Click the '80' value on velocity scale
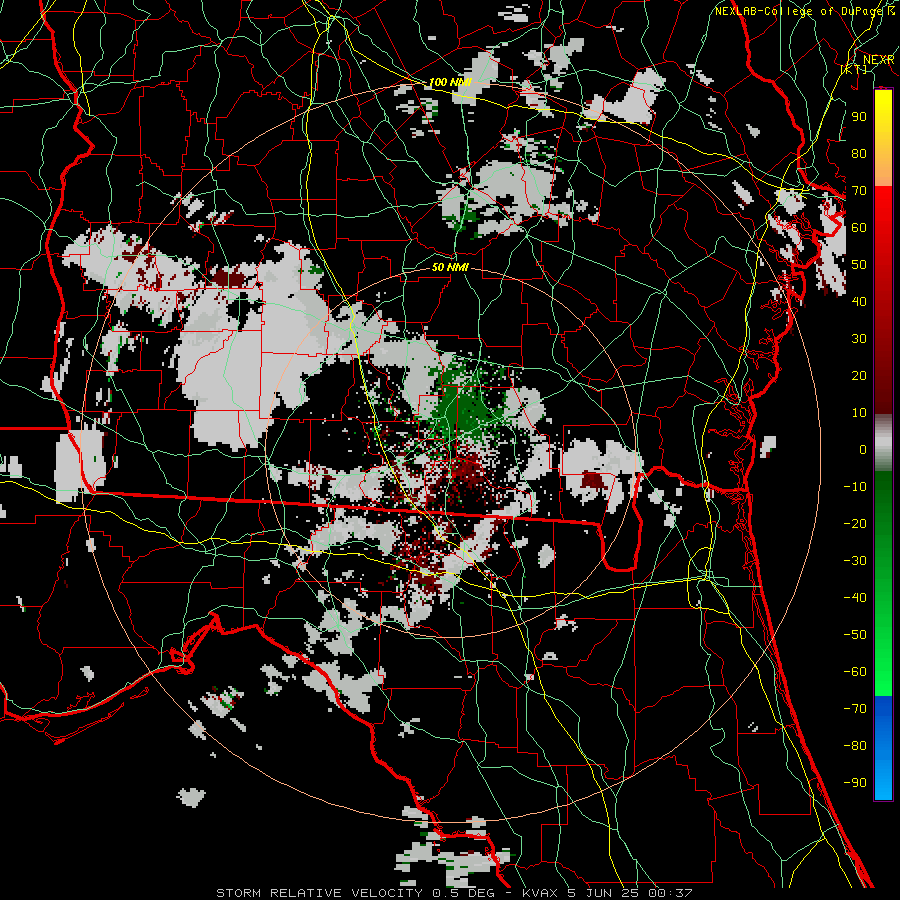Viewport: 900px width, 900px height. (859, 153)
